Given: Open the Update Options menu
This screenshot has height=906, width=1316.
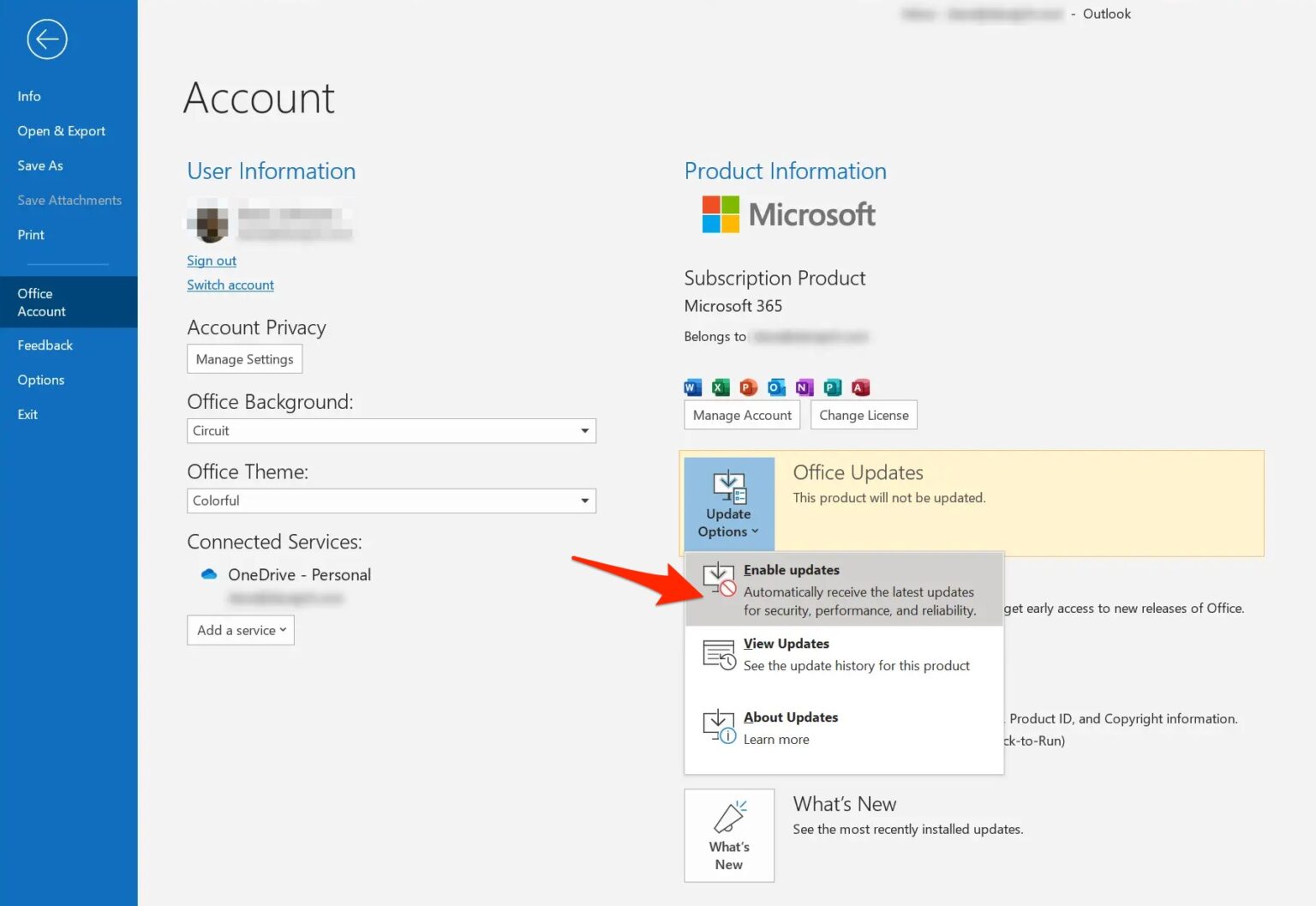Looking at the screenshot, I should [x=727, y=504].
